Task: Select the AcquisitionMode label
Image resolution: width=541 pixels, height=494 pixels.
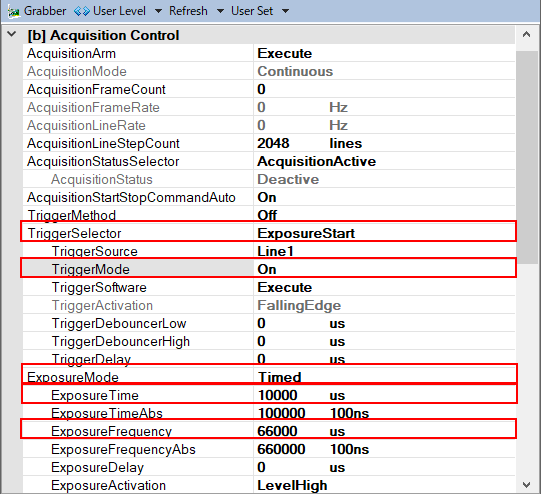Action: coord(77,71)
